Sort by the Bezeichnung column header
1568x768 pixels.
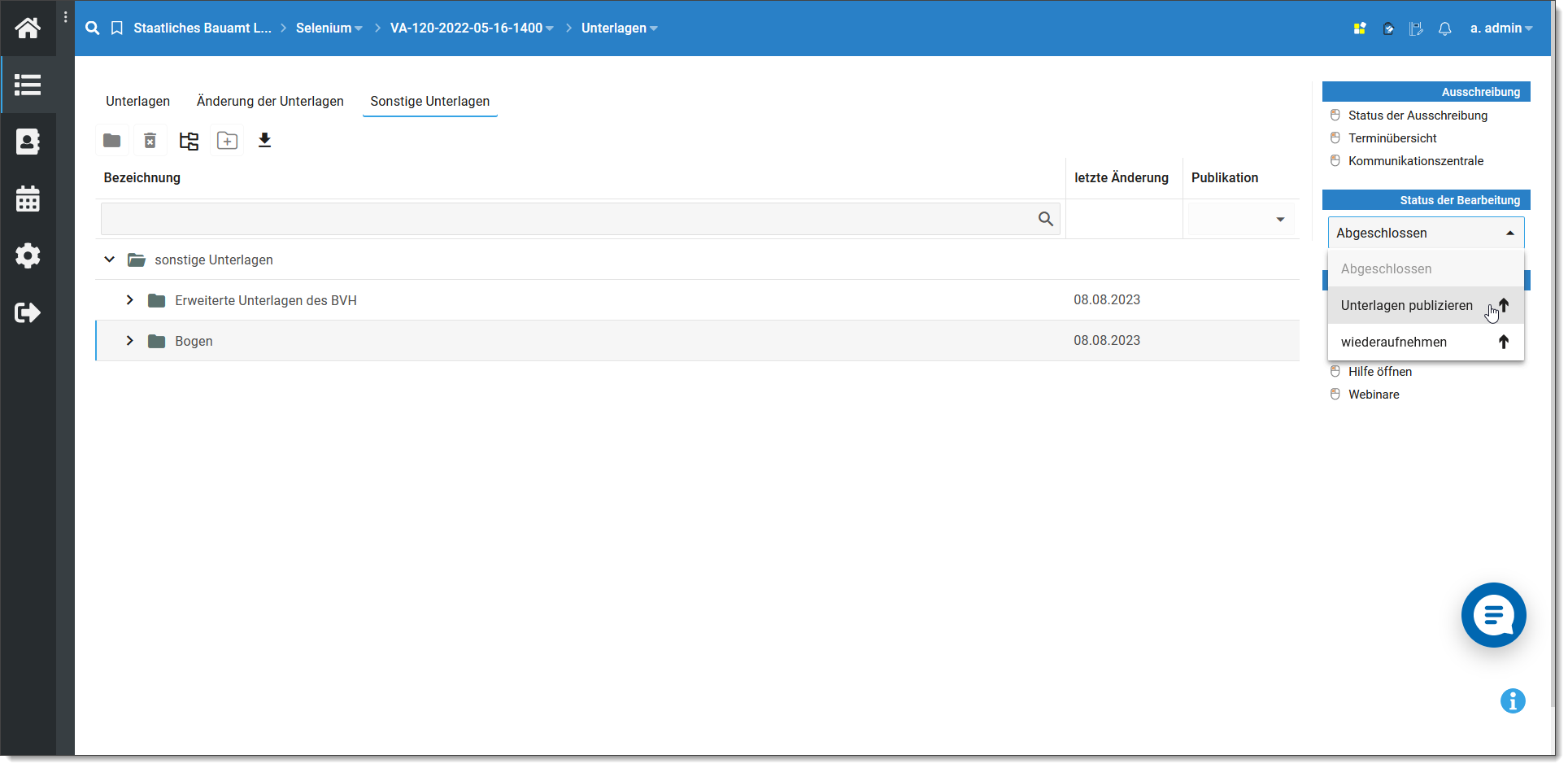142,177
